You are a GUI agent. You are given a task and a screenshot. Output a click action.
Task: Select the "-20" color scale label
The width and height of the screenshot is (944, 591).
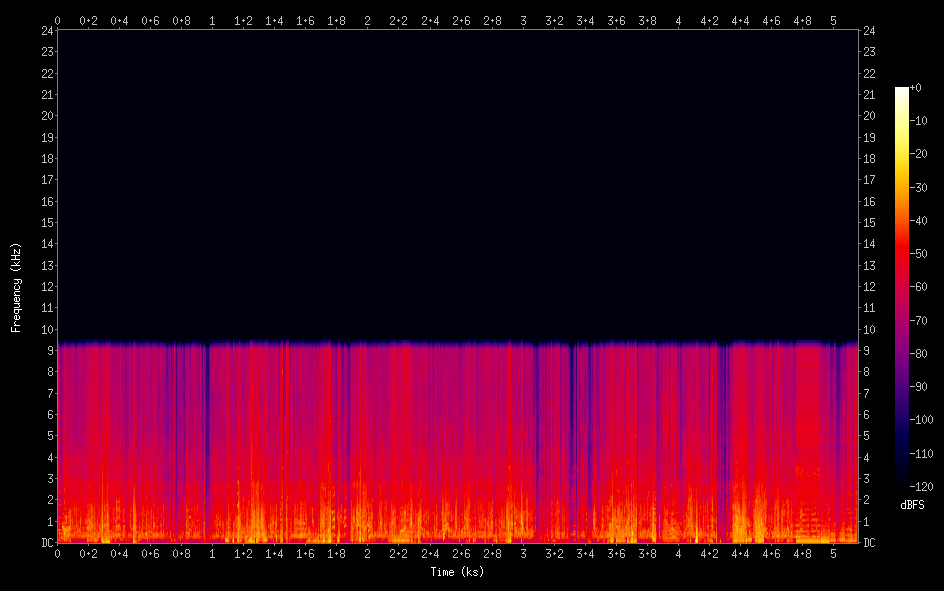click(918, 154)
